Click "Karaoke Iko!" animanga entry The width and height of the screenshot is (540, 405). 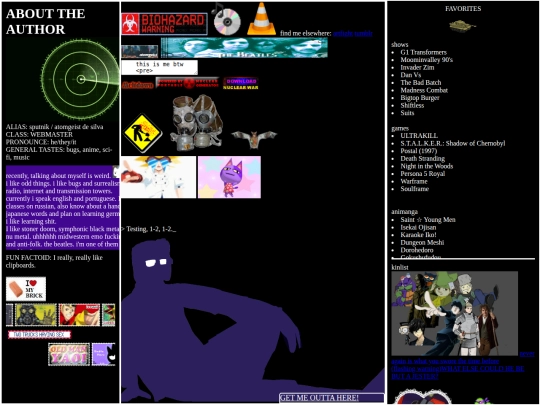pos(418,235)
